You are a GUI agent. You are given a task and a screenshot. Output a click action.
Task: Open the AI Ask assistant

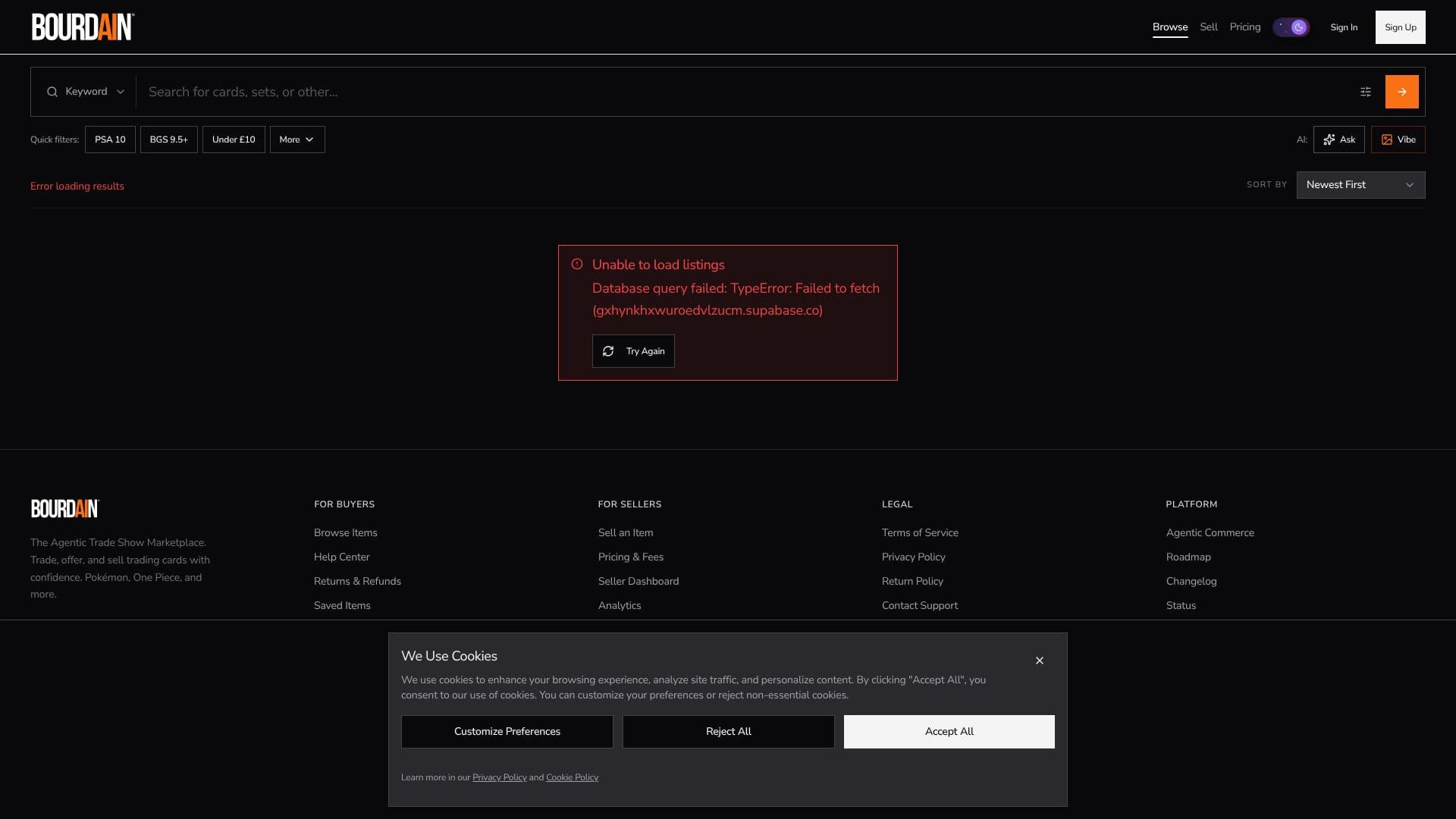1338,140
